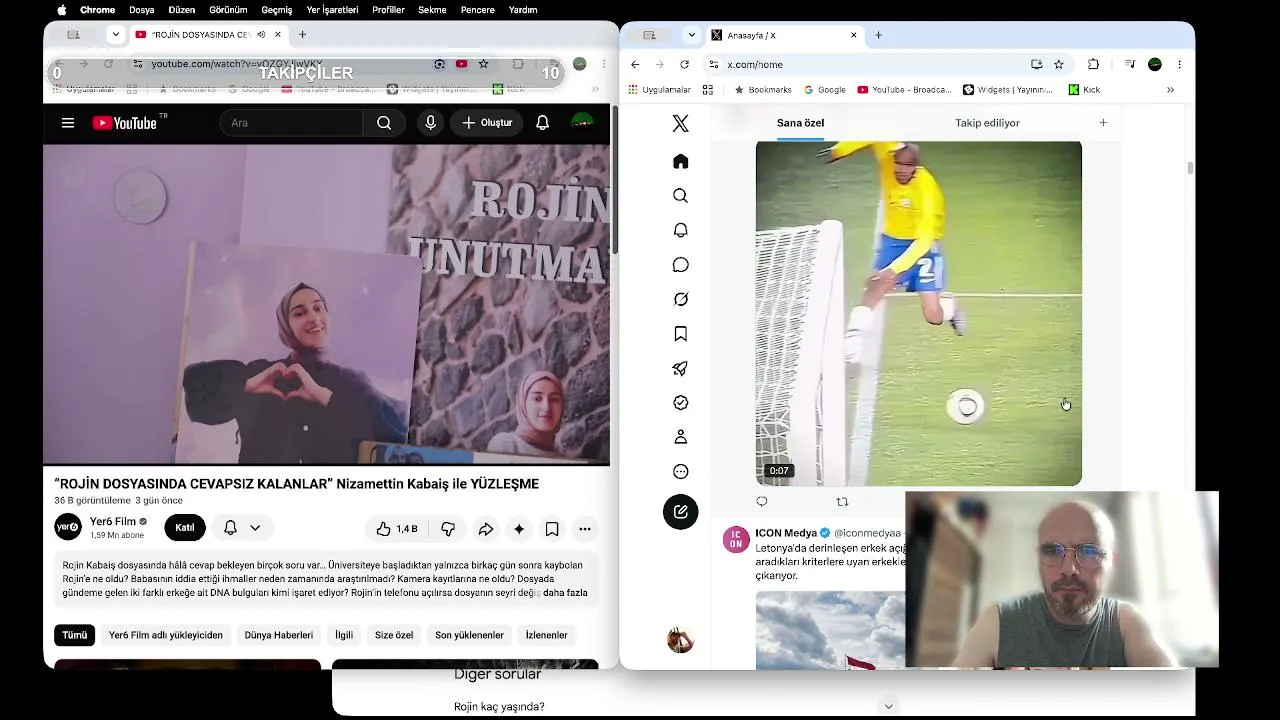This screenshot has width=1280, height=720.
Task: Open the Chrome three-dot menu in X window
Action: pos(1180,64)
